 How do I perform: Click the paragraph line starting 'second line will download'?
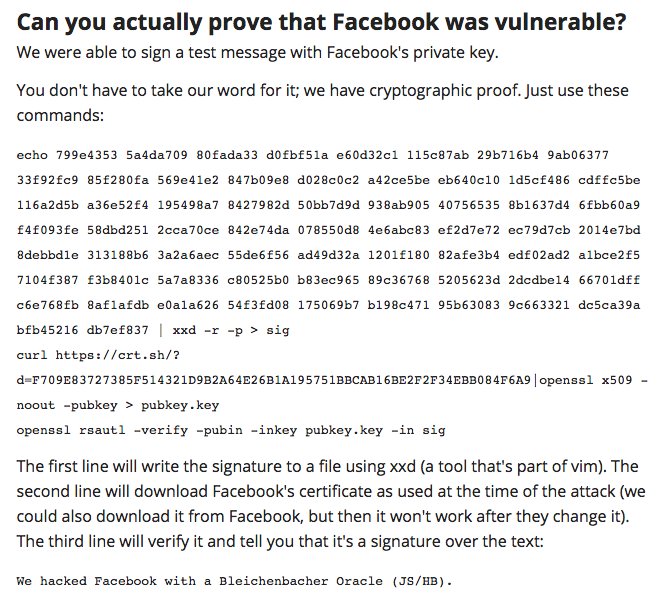pyautogui.click(x=331, y=492)
